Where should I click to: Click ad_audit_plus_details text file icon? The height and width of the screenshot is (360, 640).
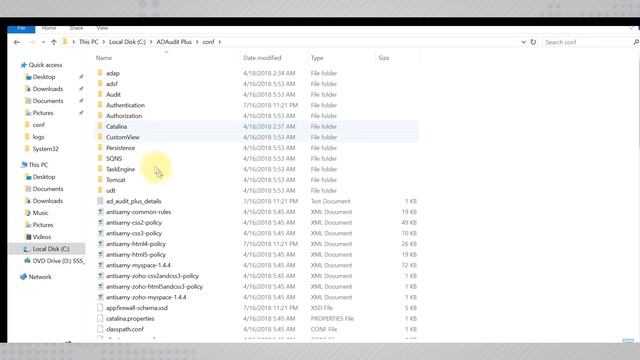100,201
